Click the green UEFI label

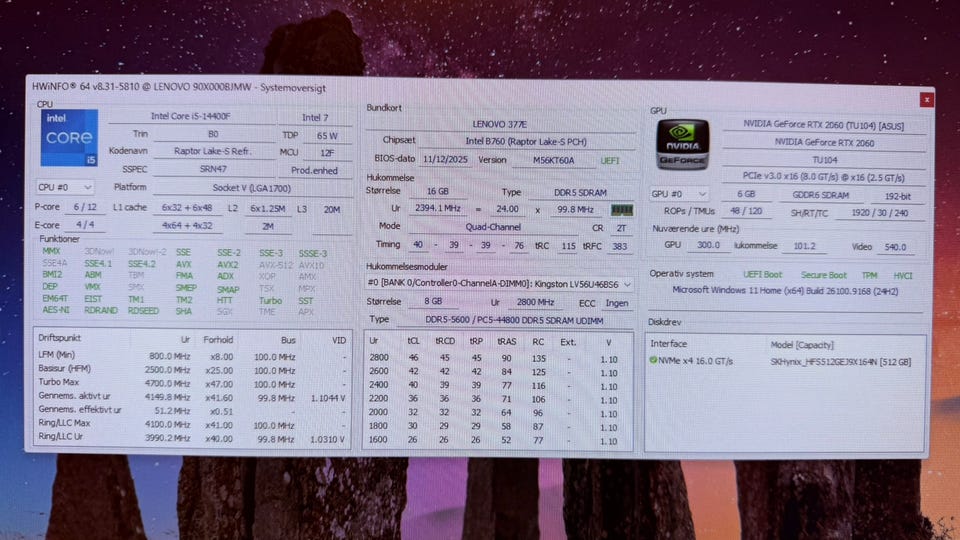pyautogui.click(x=610, y=161)
